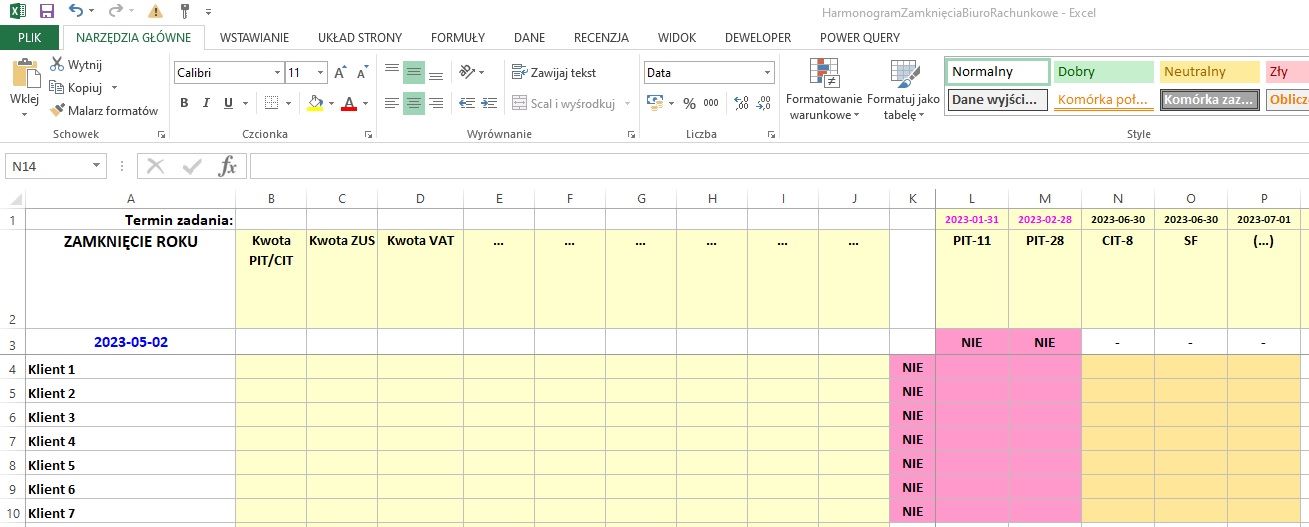Image resolution: width=1309 pixels, height=527 pixels.
Task: Increase font size with the large A icon
Action: [341, 73]
